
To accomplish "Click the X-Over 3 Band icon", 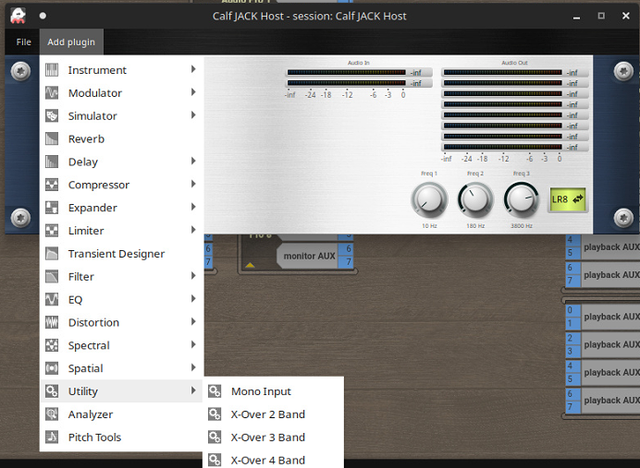I will (x=215, y=437).
